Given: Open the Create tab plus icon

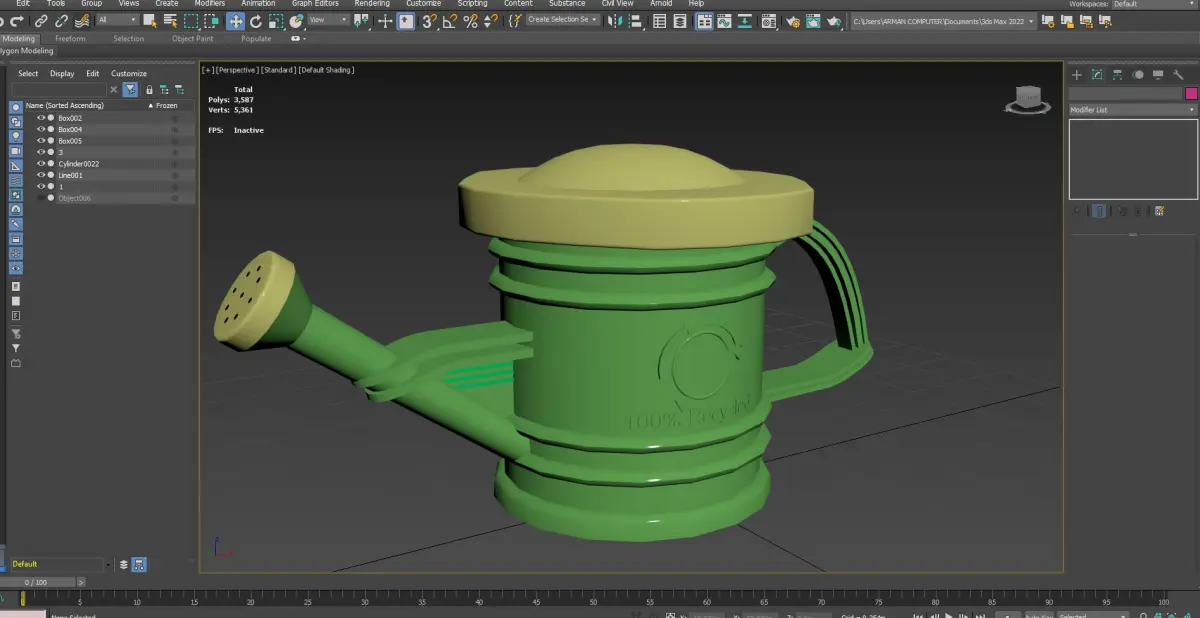Looking at the screenshot, I should click(1077, 74).
